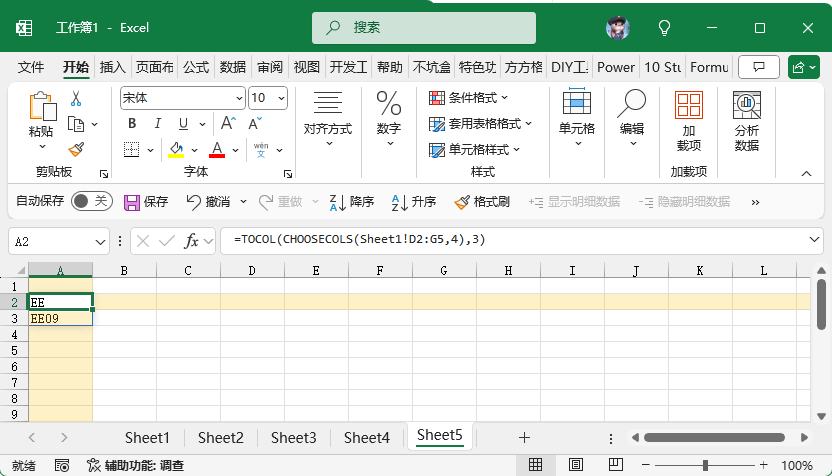The width and height of the screenshot is (832, 476).
Task: Click the phonetic guide wén icon
Action: click(261, 150)
